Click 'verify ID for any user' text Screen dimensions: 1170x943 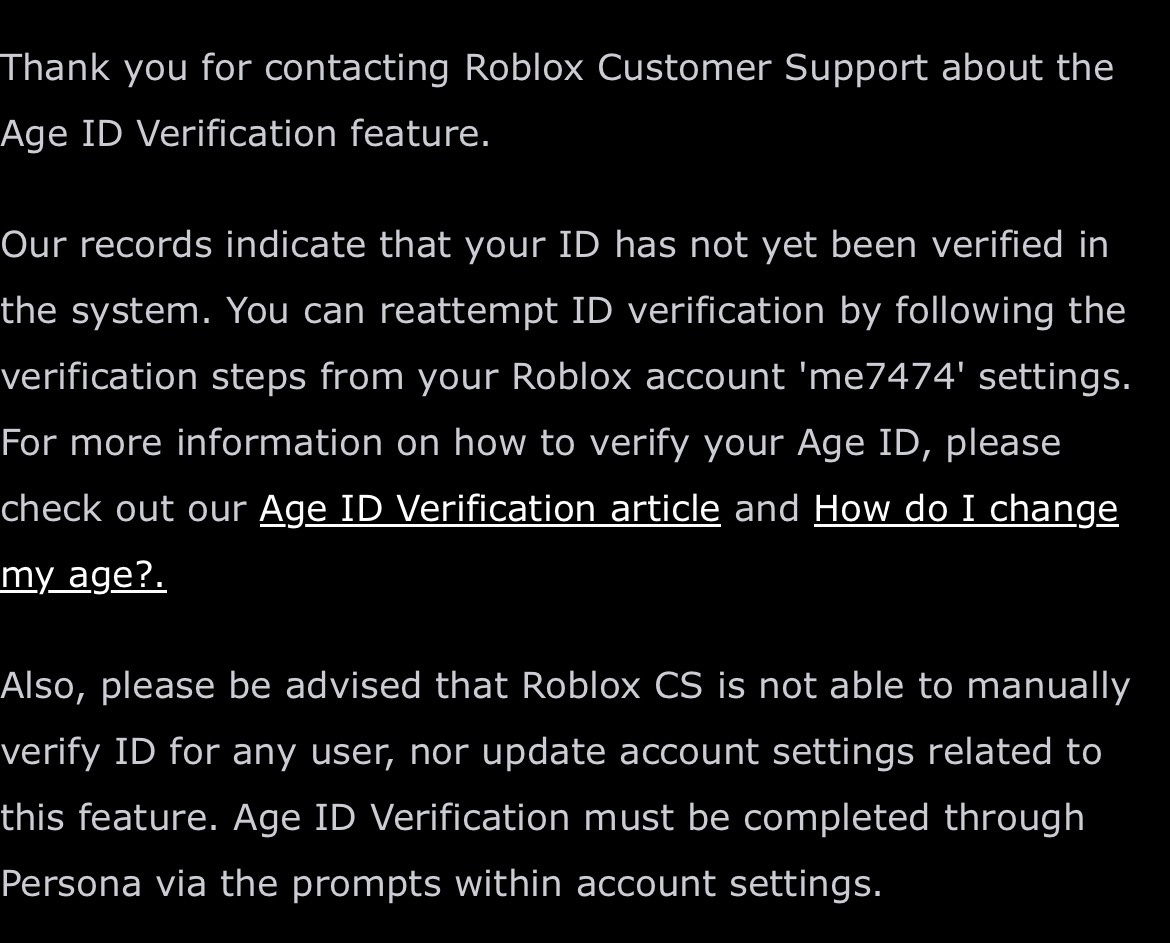tap(197, 752)
